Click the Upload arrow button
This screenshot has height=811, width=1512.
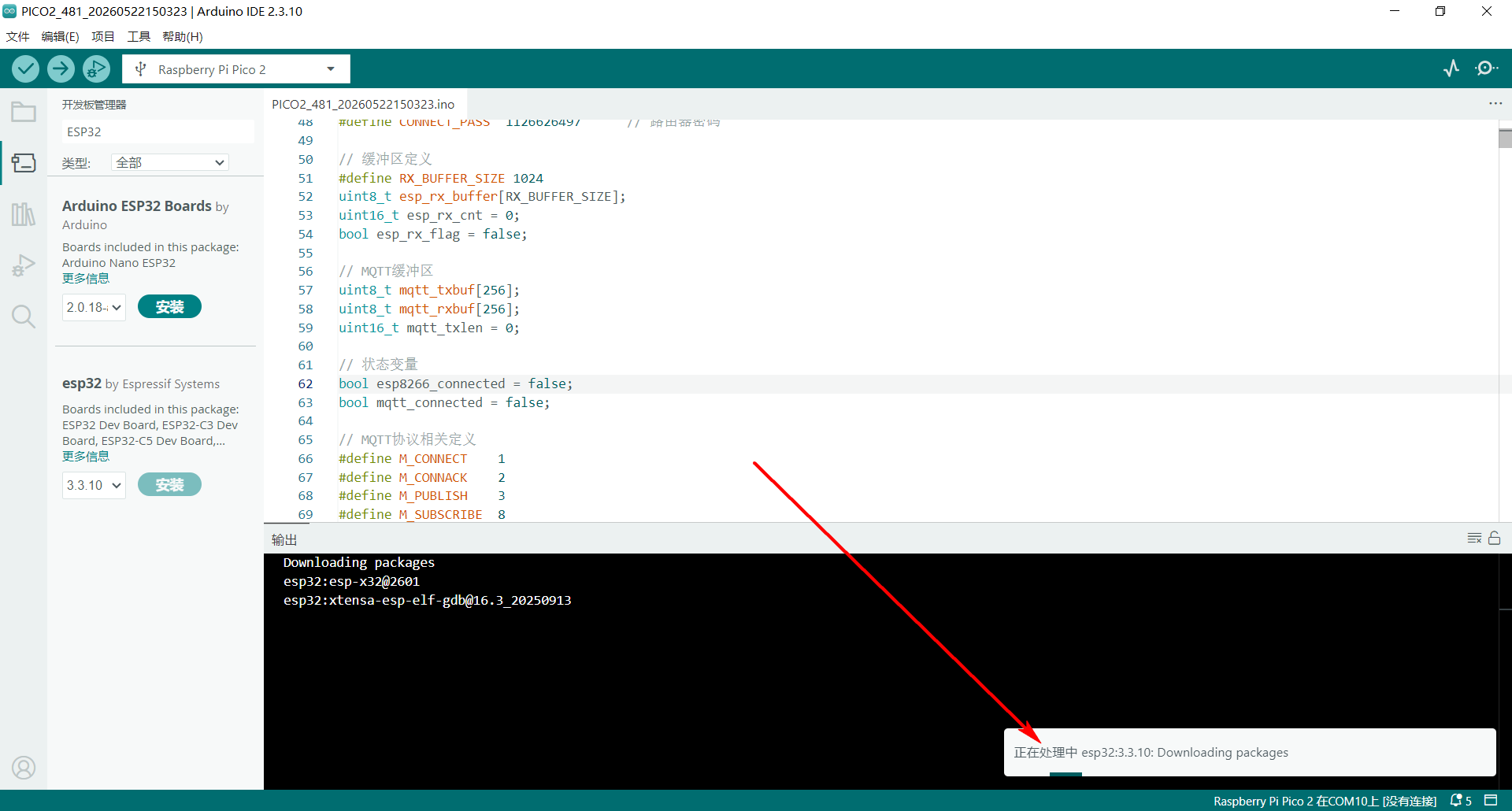(61, 69)
